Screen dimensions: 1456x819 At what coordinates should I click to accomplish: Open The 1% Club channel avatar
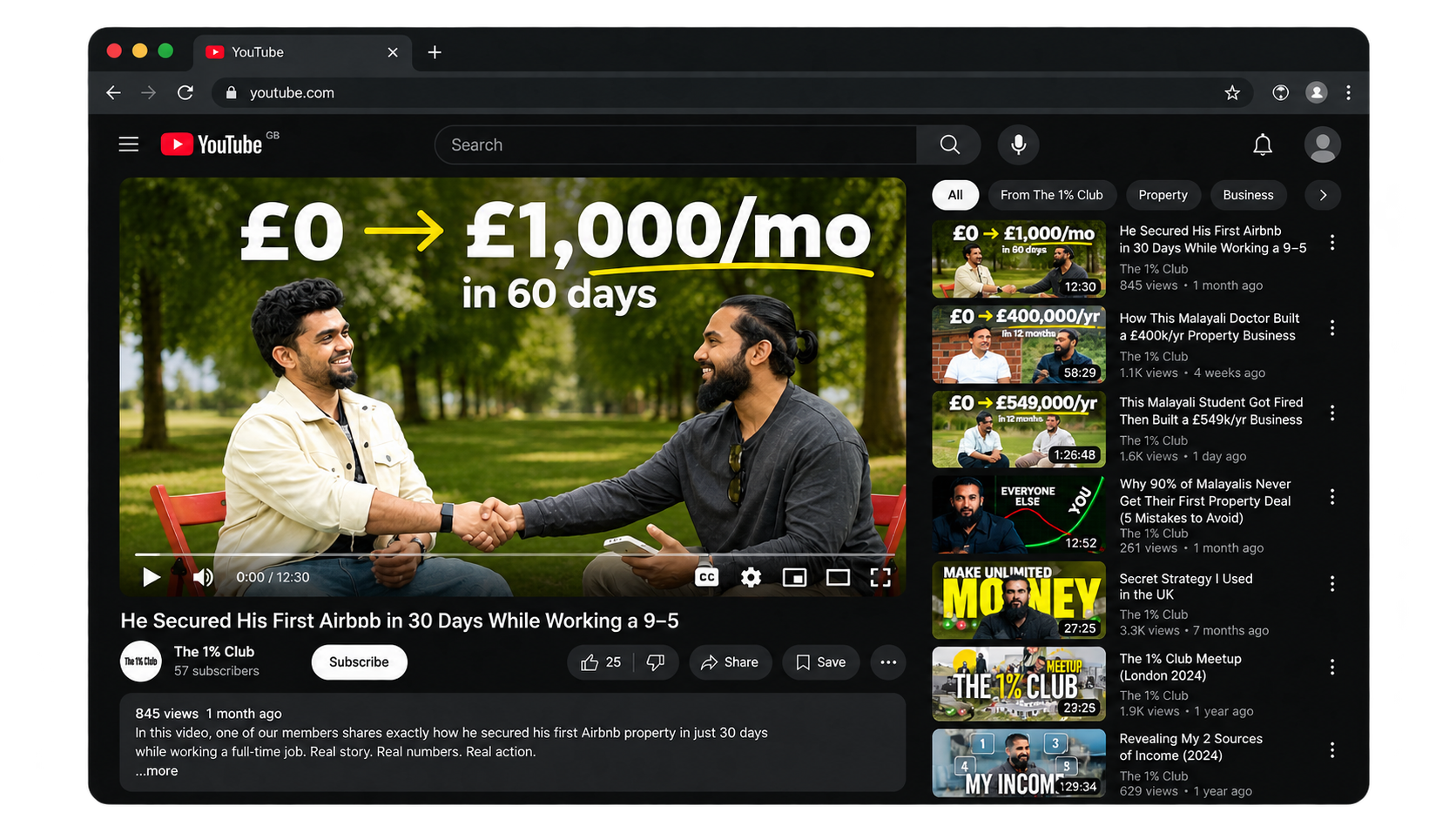pyautogui.click(x=140, y=661)
